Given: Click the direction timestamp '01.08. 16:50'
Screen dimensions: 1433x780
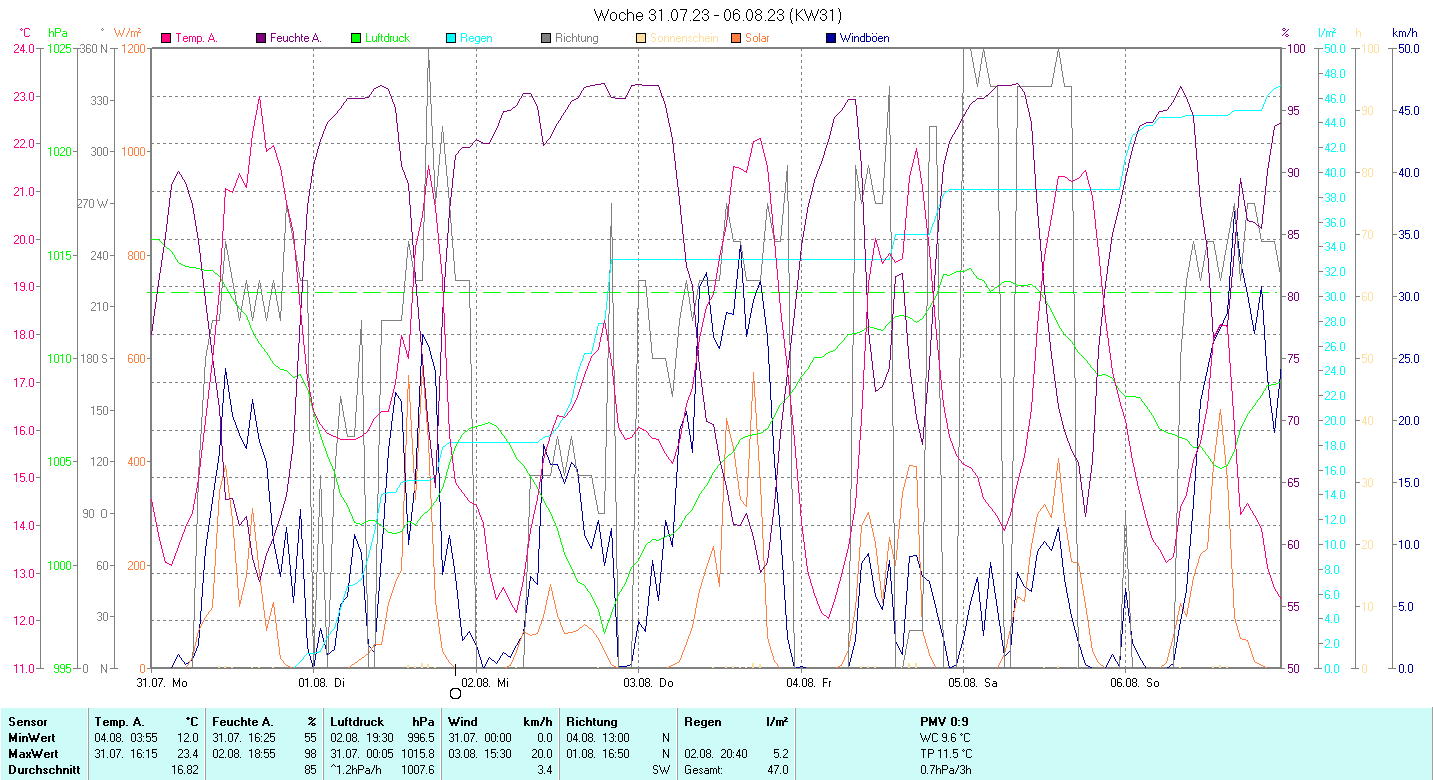Looking at the screenshot, I should click(600, 753).
